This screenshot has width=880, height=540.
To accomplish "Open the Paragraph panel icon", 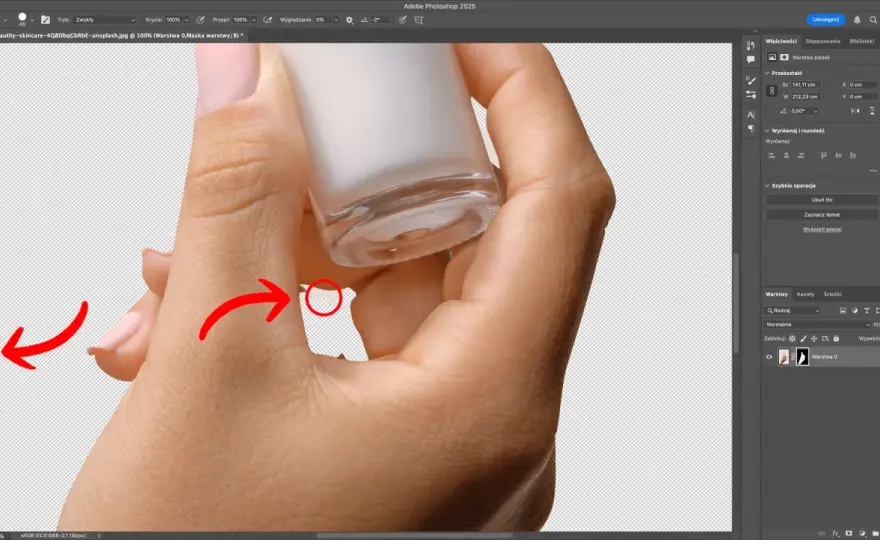I will (x=750, y=129).
